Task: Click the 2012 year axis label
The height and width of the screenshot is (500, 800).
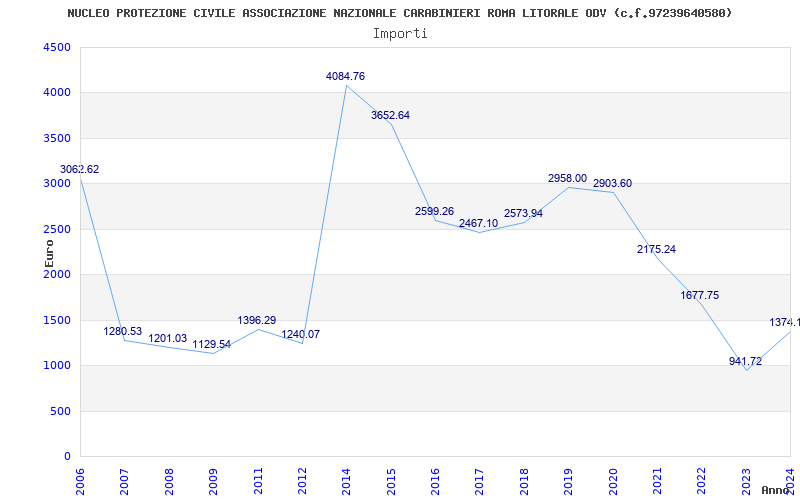Action: [x=302, y=482]
